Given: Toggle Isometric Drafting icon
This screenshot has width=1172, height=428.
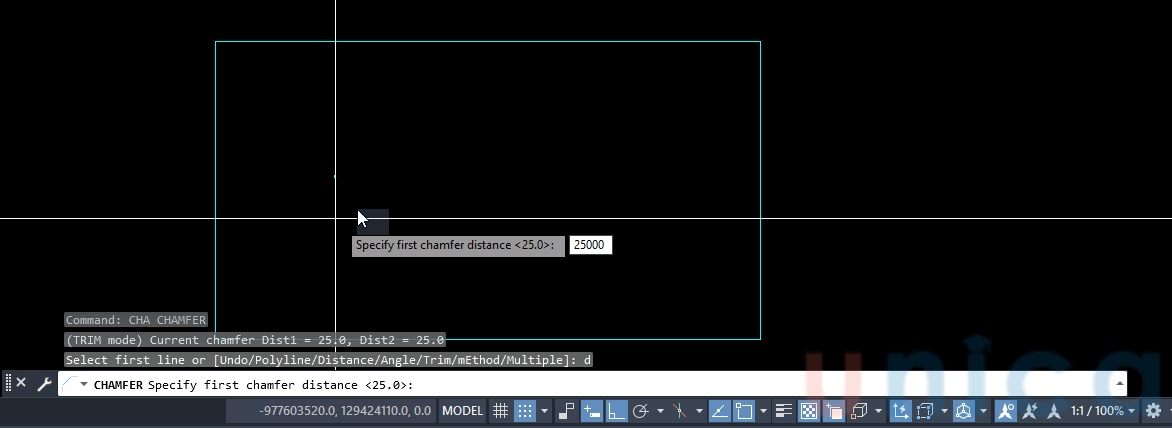Looking at the screenshot, I should coord(679,411).
